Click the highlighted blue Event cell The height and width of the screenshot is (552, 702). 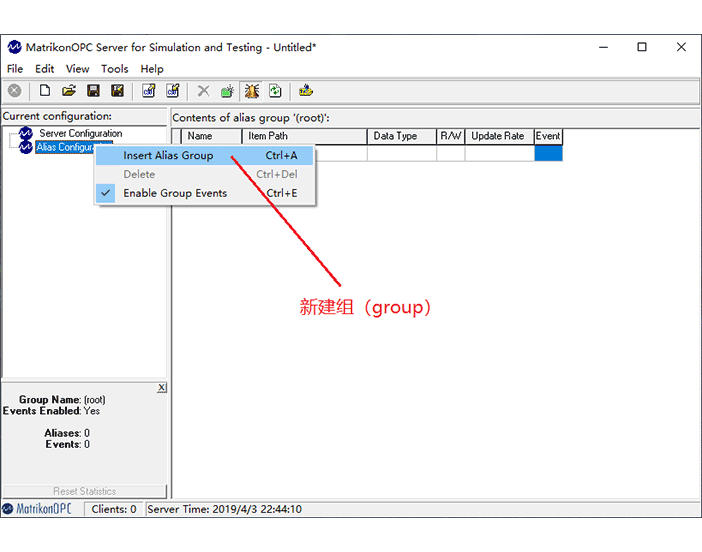pos(548,153)
